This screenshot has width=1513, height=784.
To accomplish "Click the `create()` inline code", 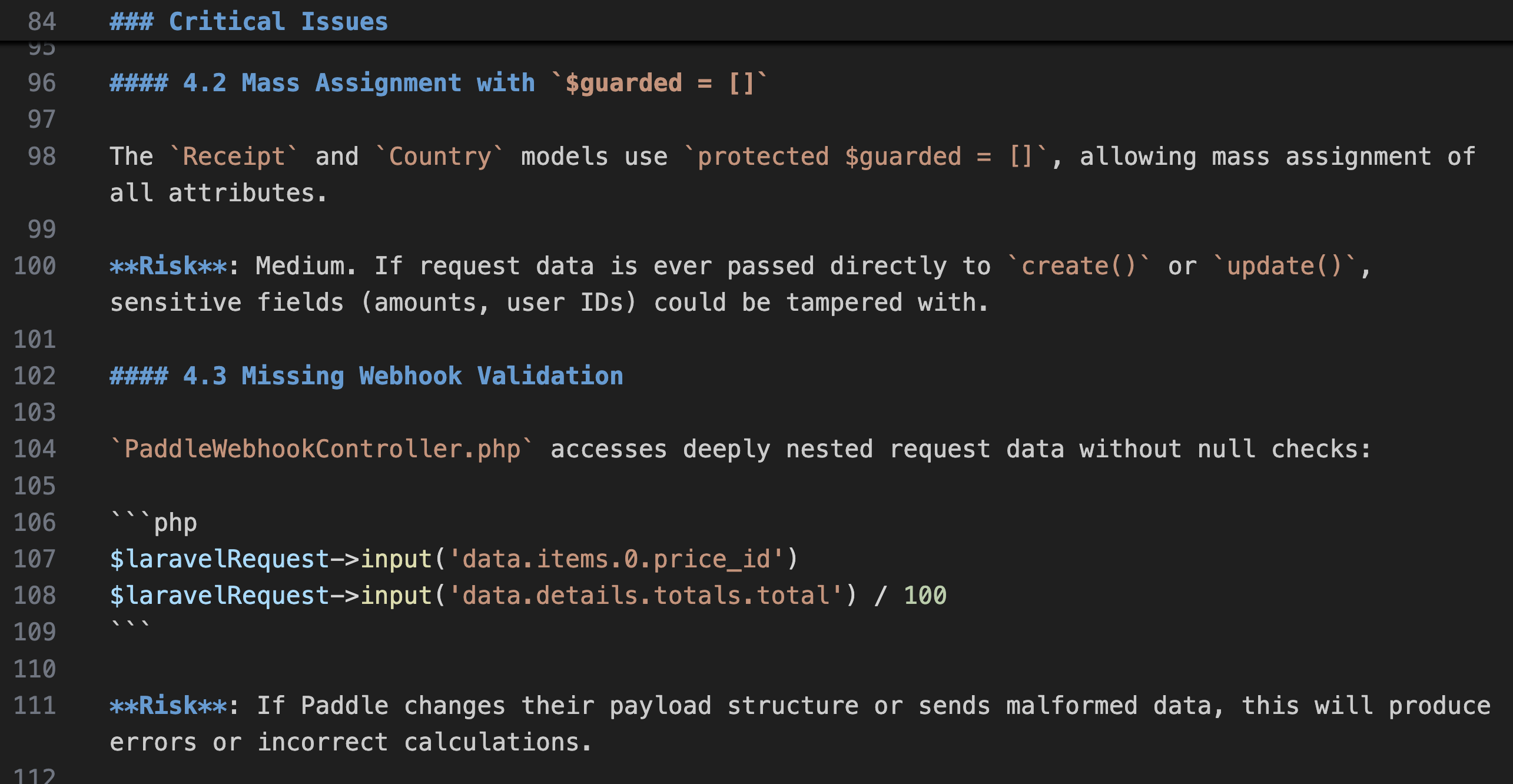I will pos(1079,266).
